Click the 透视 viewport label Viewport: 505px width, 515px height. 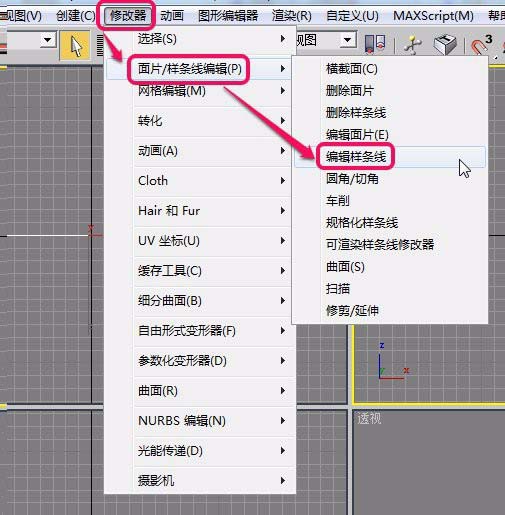coord(369,418)
